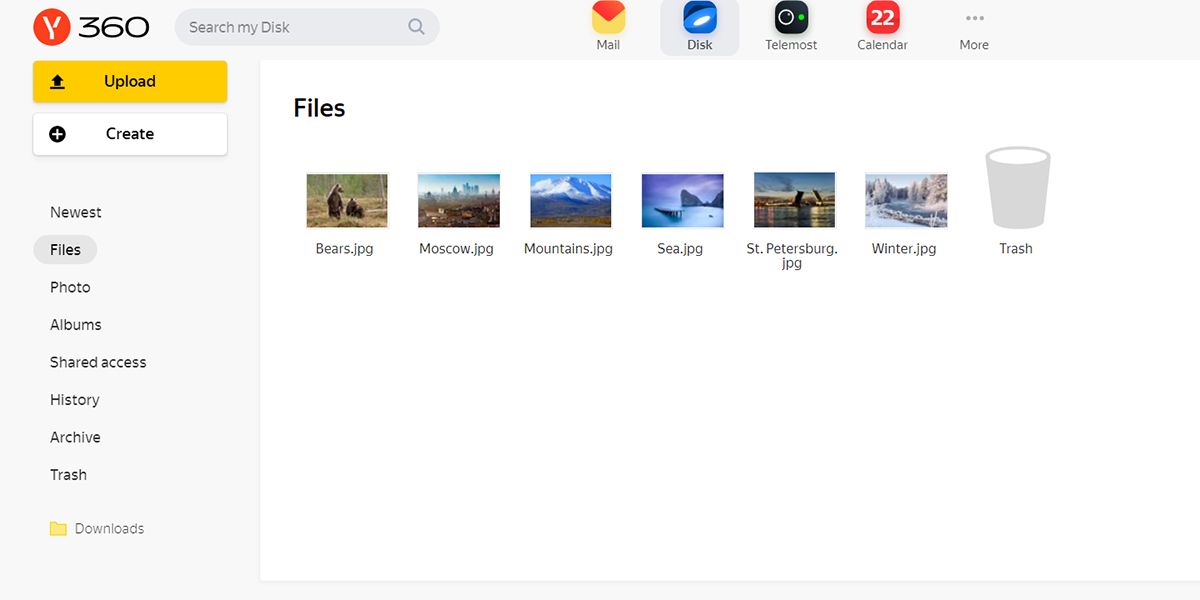Select the Mountains.jpg thumbnail

pos(570,201)
